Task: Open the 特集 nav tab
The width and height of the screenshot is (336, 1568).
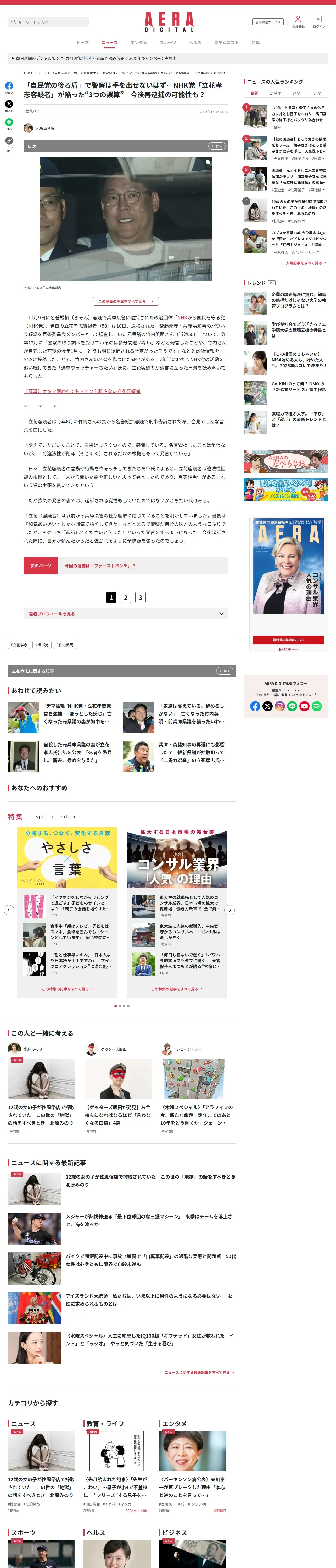Action: pyautogui.click(x=255, y=43)
